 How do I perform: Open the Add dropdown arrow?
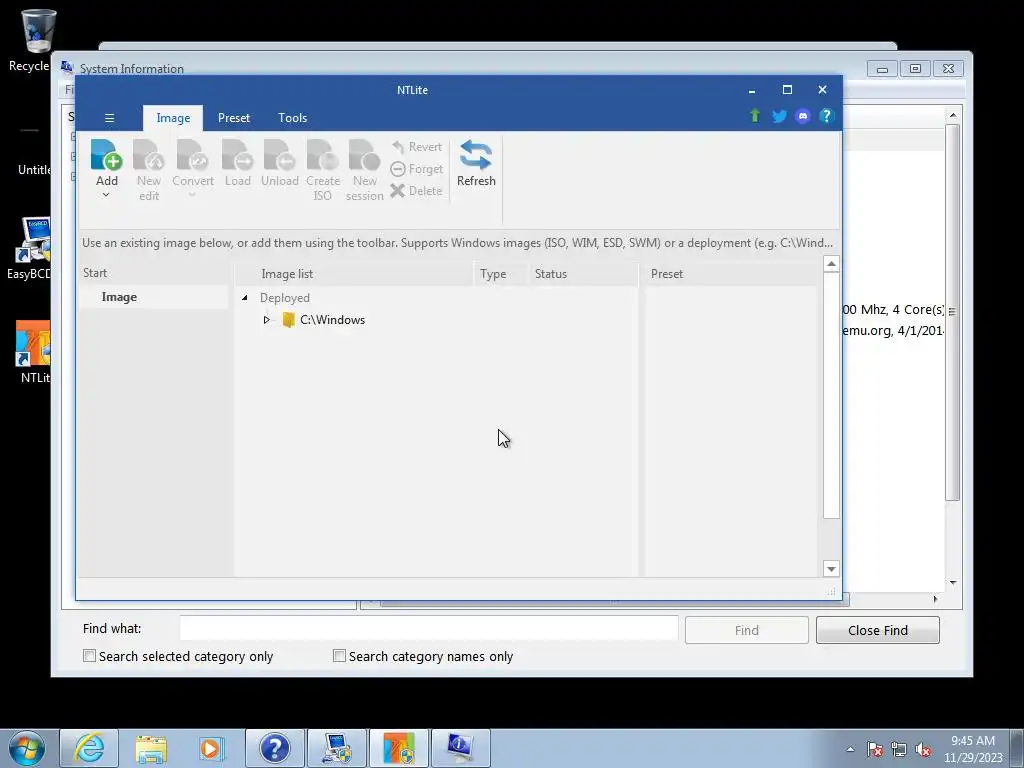click(x=106, y=195)
